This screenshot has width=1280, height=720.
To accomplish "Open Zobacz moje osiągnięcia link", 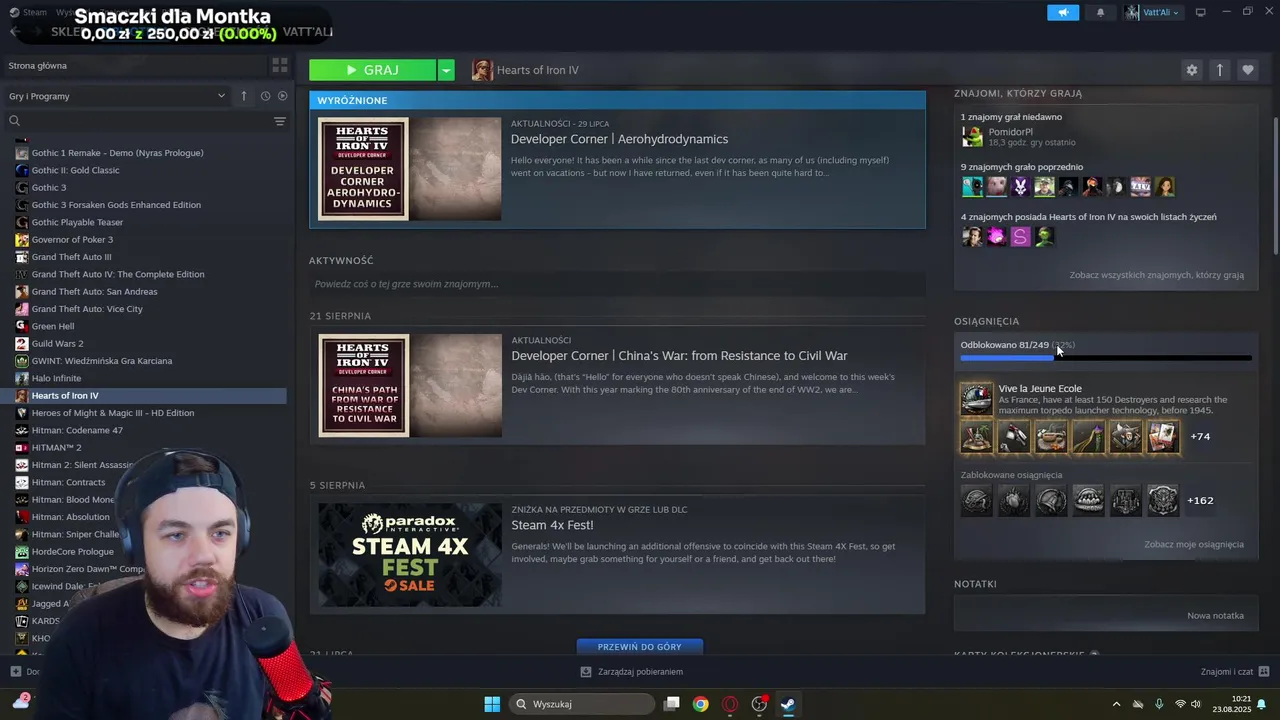I will pyautogui.click(x=1194, y=544).
